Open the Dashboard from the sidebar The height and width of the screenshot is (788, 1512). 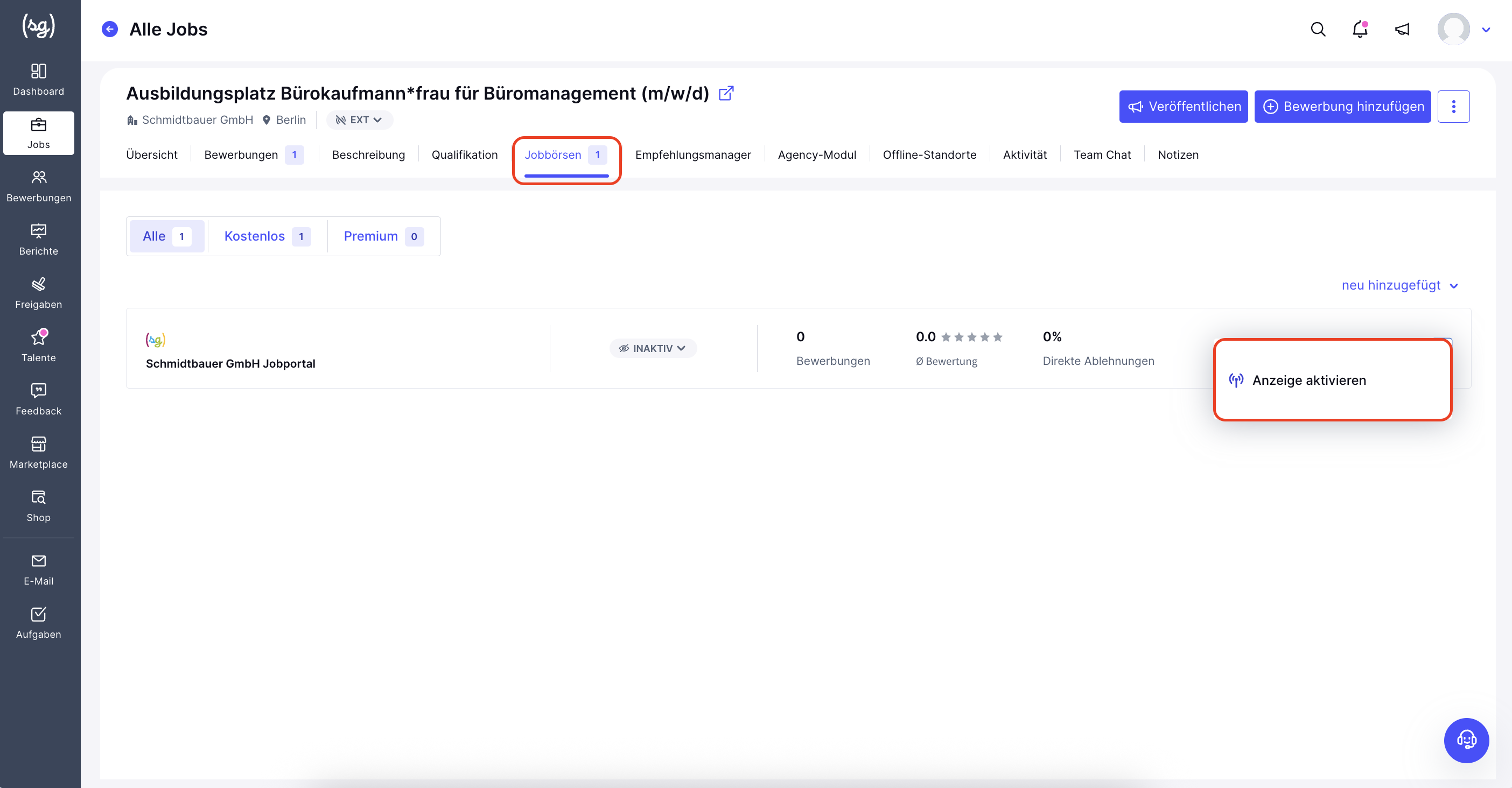39,80
